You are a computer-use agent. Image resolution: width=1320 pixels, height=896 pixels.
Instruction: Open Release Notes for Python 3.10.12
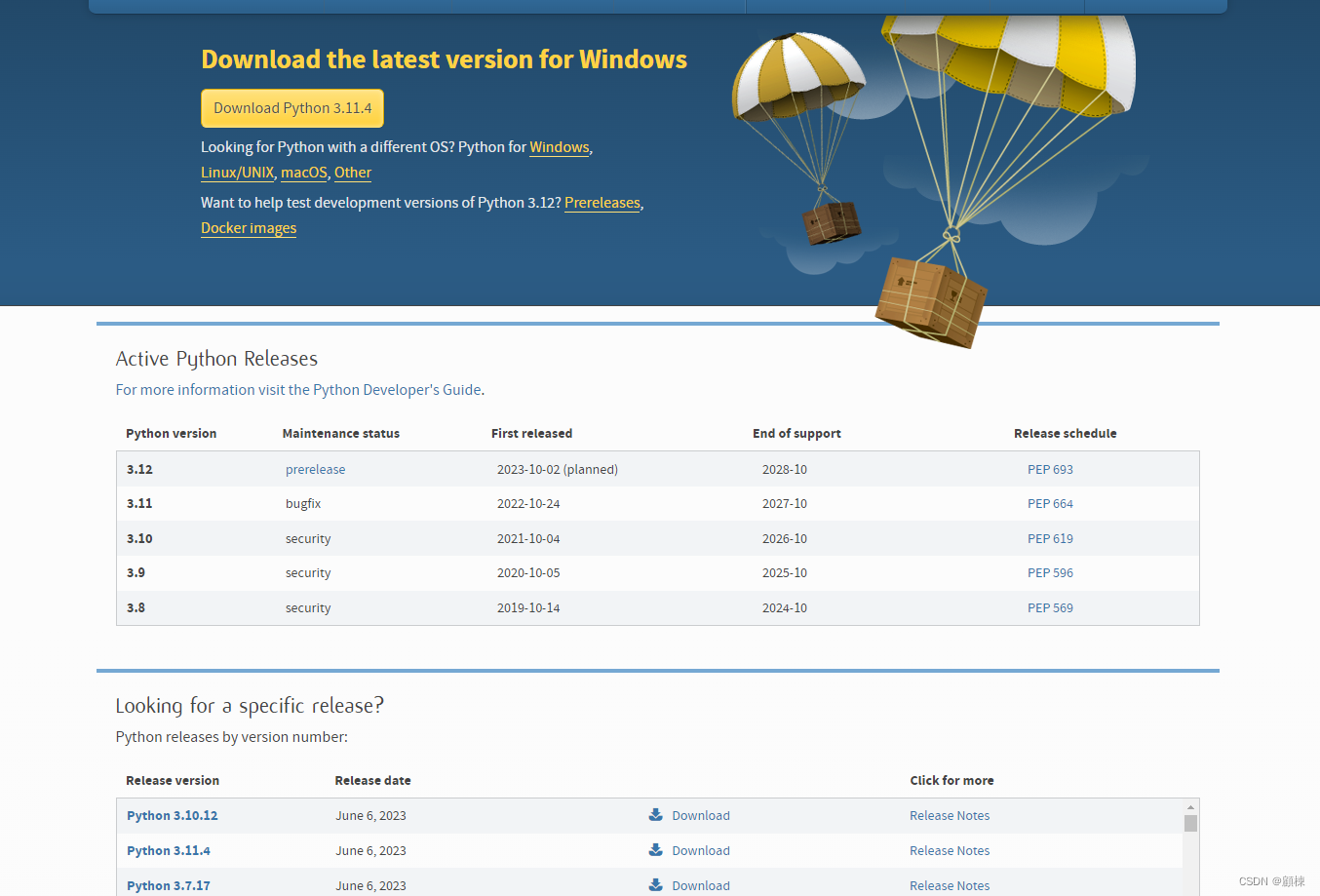pyautogui.click(x=950, y=816)
